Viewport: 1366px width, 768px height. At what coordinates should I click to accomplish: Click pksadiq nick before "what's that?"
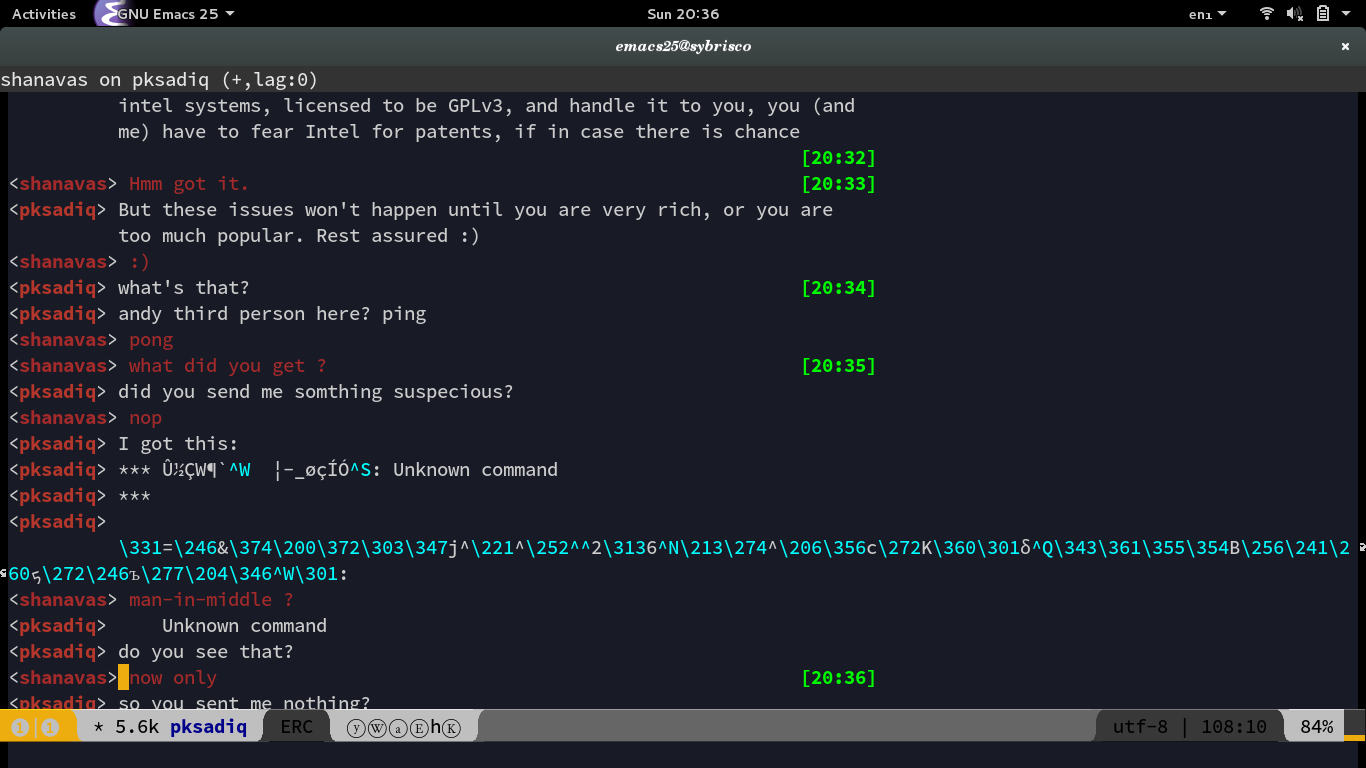pos(57,287)
